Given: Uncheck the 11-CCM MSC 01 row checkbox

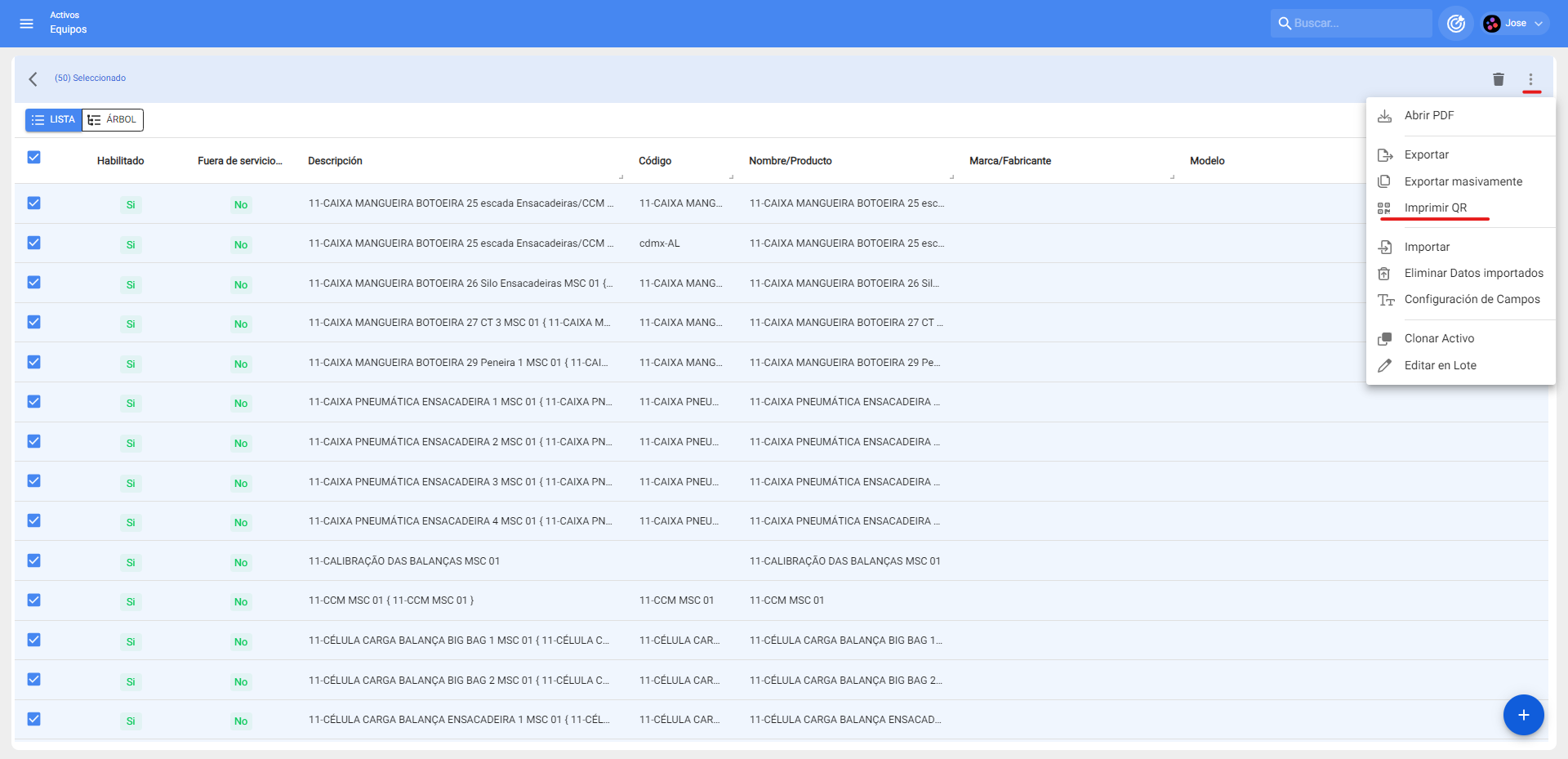Looking at the screenshot, I should [33, 600].
